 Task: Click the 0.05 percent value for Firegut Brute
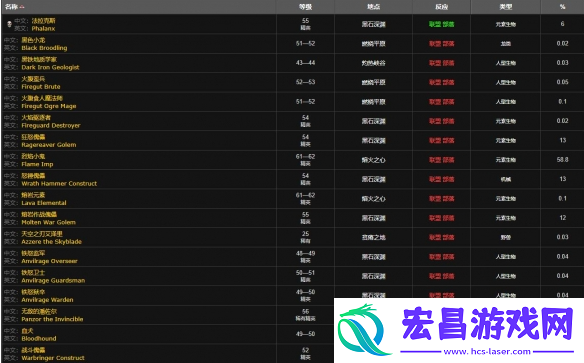(562, 82)
